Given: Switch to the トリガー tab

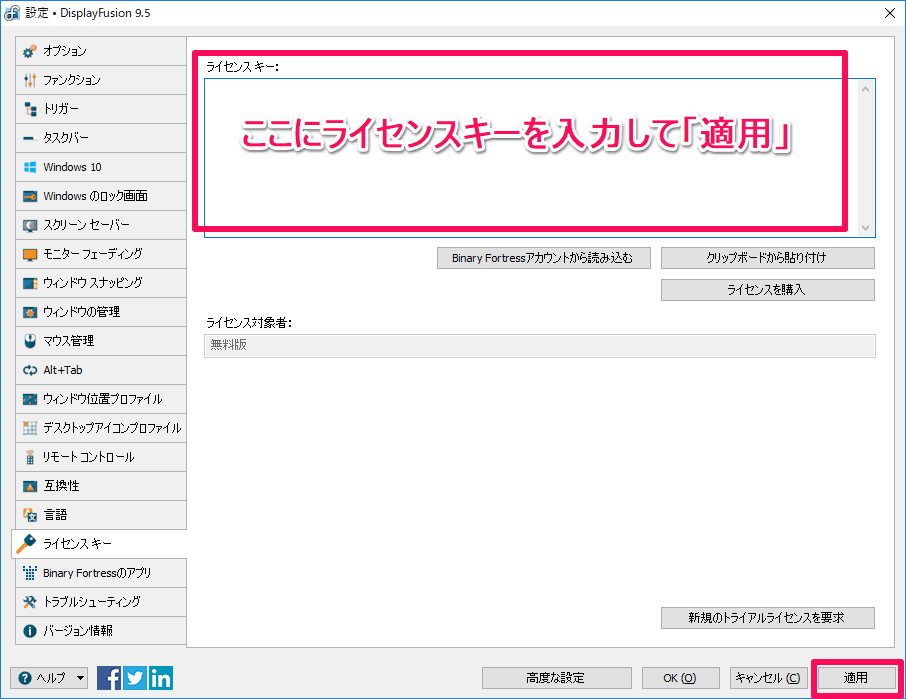Looking at the screenshot, I should (101, 109).
